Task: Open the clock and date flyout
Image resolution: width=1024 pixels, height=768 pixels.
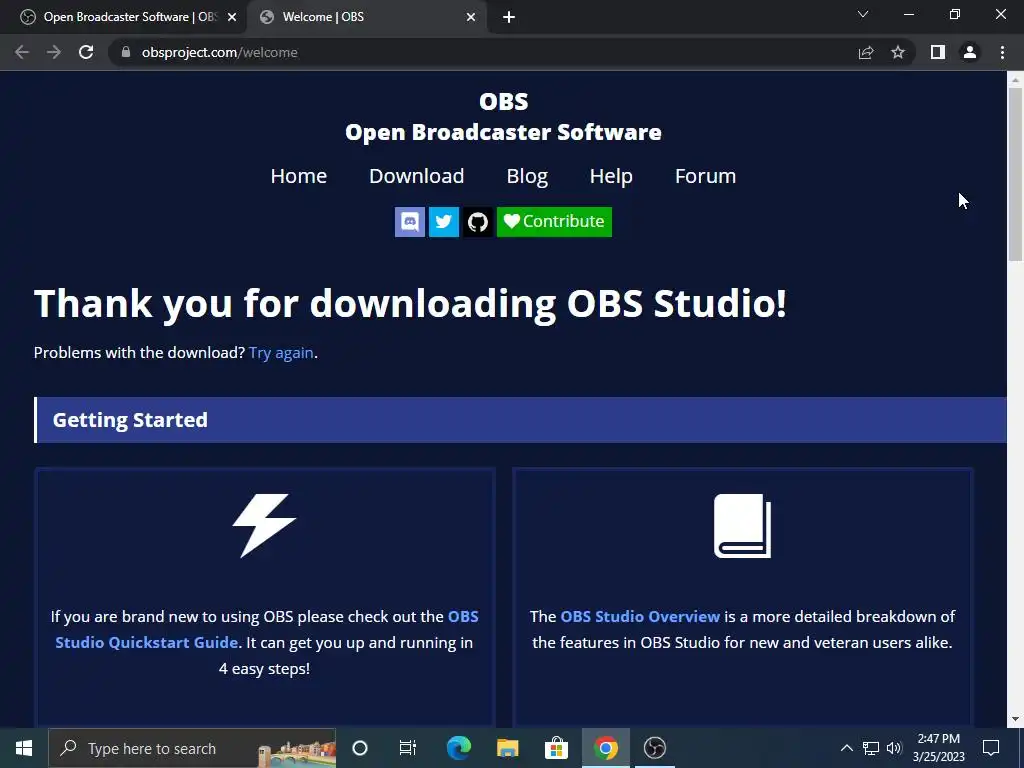Action: coord(938,748)
